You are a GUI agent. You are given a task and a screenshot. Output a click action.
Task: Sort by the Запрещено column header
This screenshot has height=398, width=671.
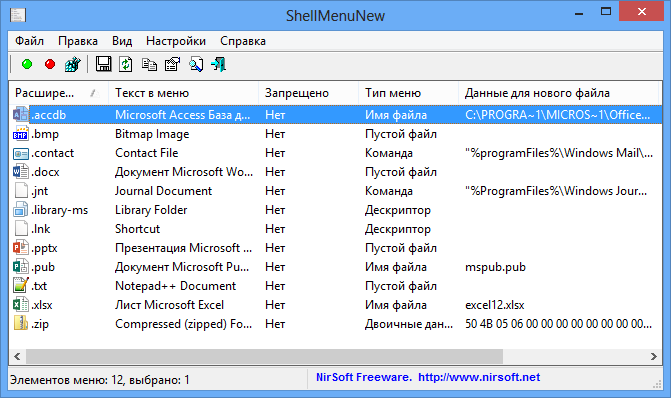coord(309,93)
